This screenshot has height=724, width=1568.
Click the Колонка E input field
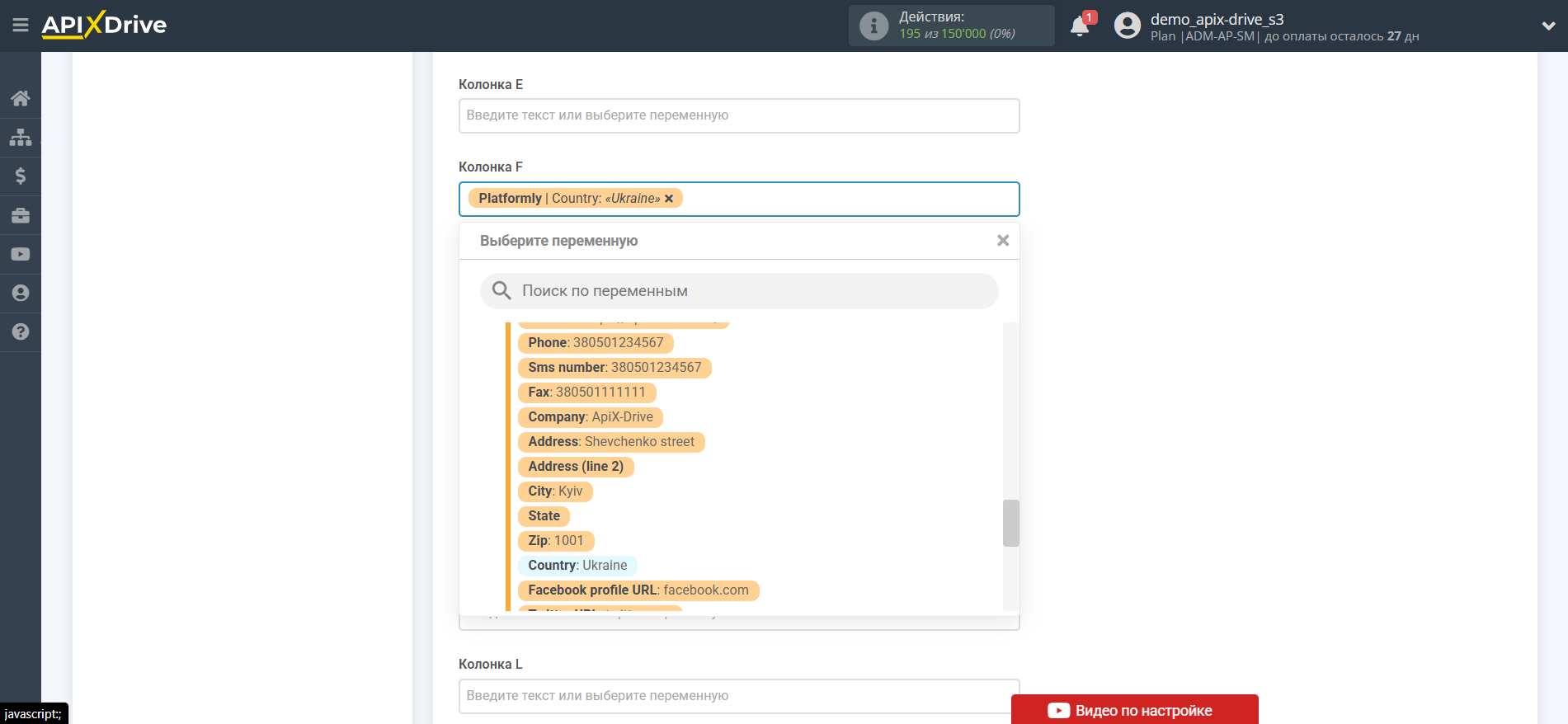[738, 115]
